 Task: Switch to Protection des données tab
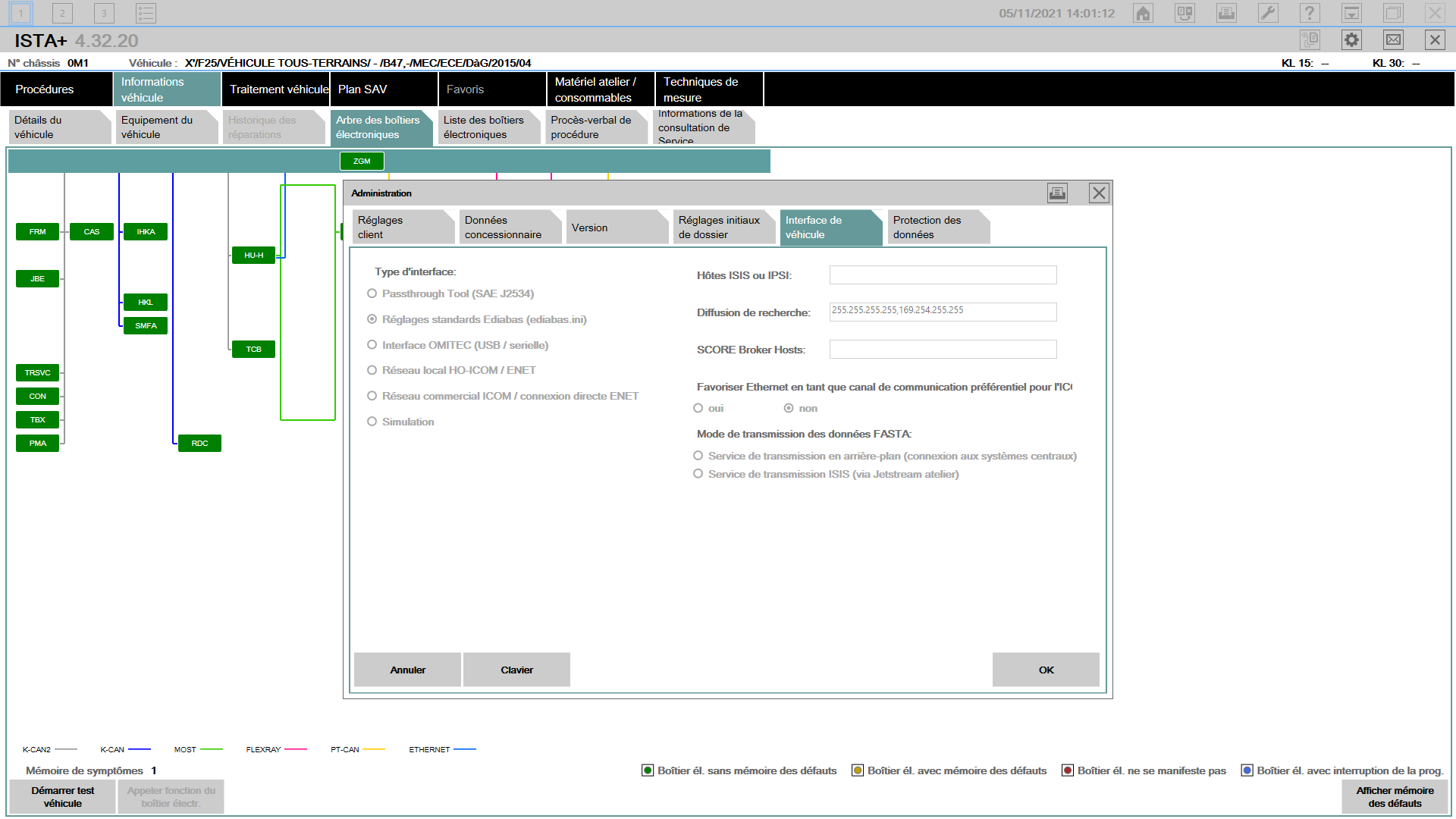coord(936,227)
